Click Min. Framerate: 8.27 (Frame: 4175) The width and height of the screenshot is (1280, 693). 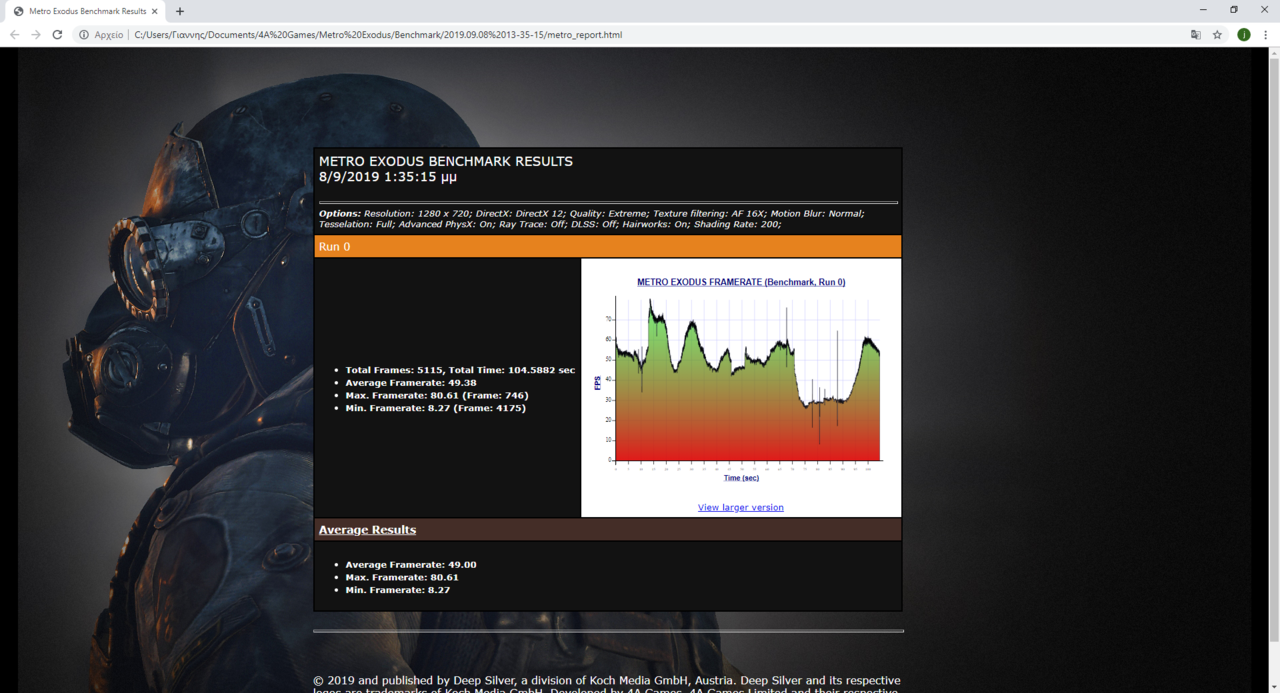click(x=435, y=408)
